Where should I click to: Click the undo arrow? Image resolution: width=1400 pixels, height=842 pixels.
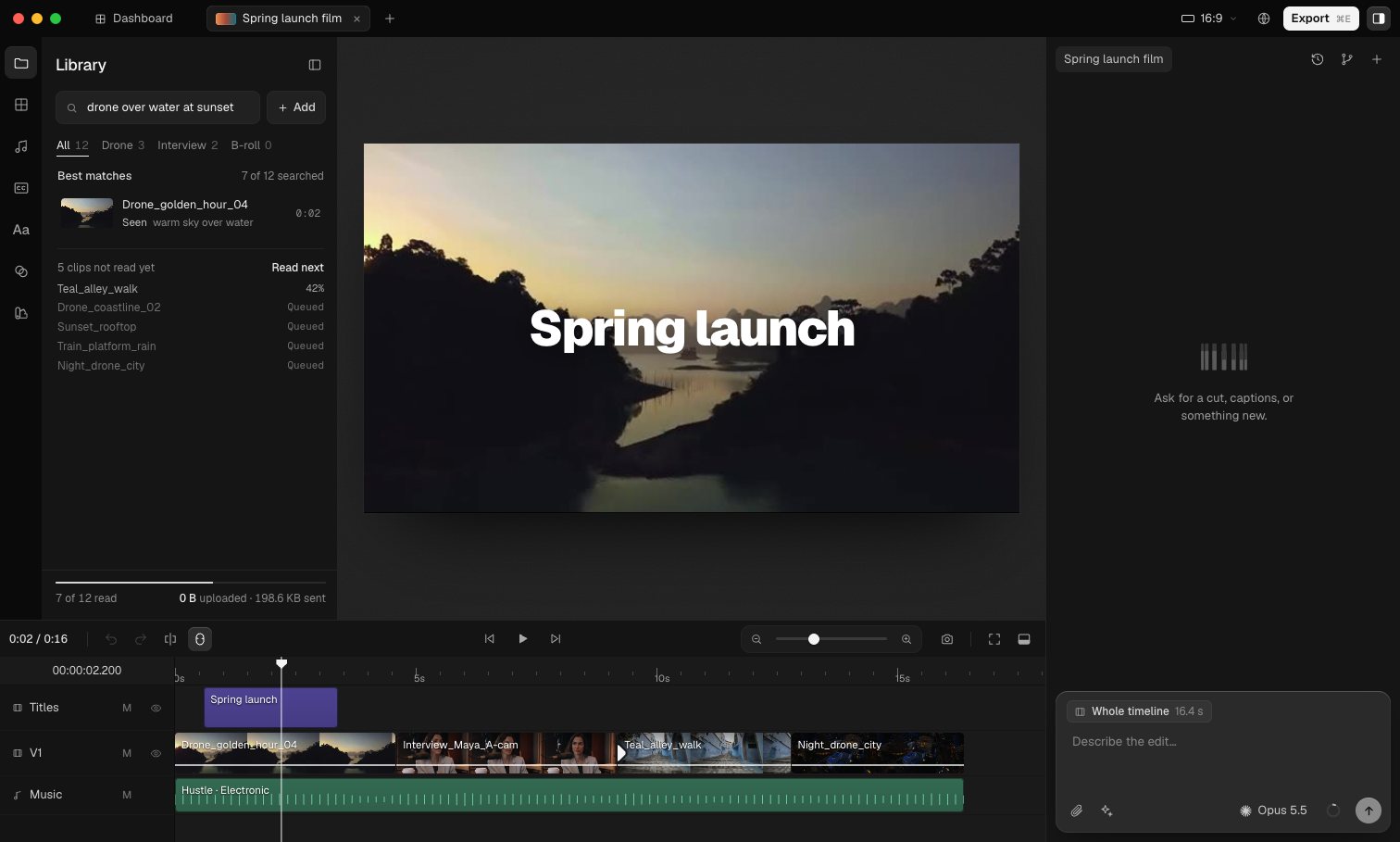(111, 639)
